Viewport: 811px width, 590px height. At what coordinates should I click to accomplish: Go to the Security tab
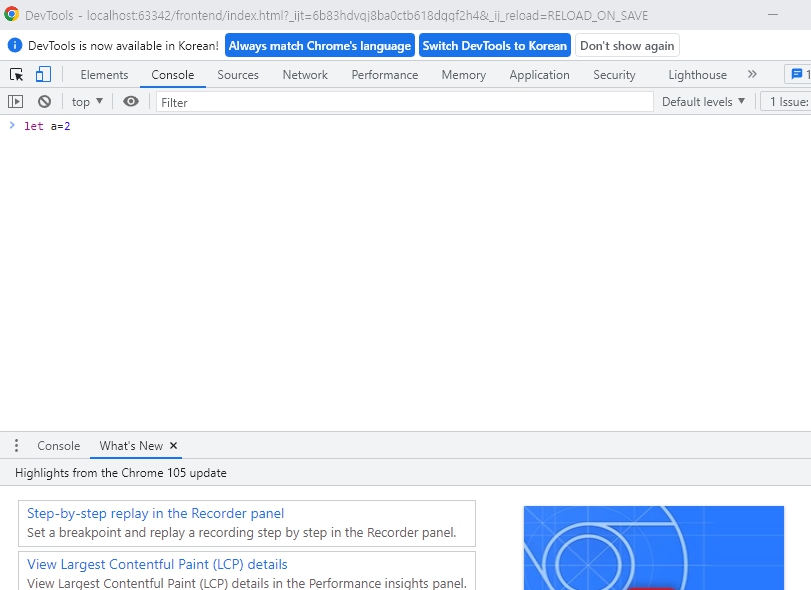pos(614,75)
